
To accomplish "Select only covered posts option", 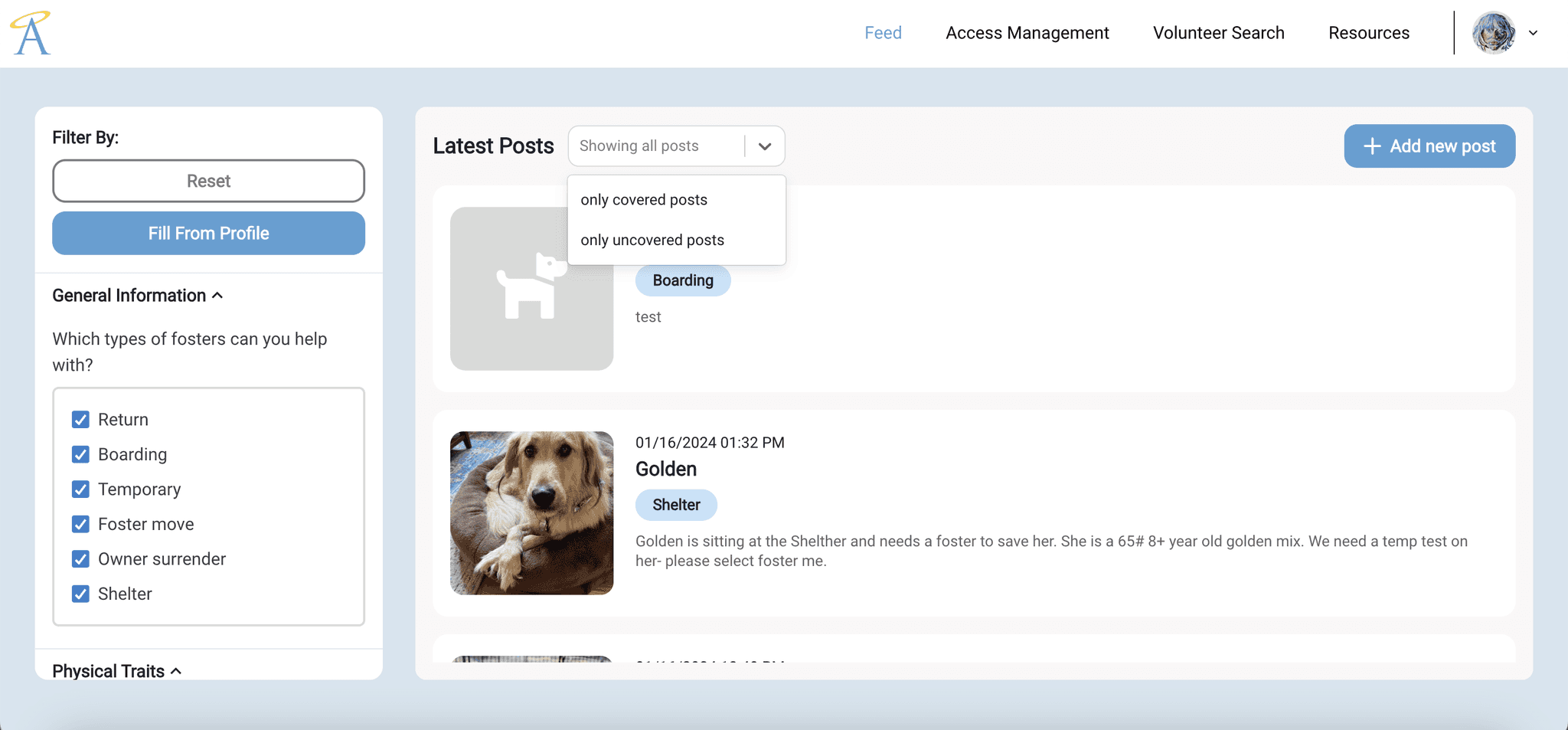I will [x=676, y=200].
